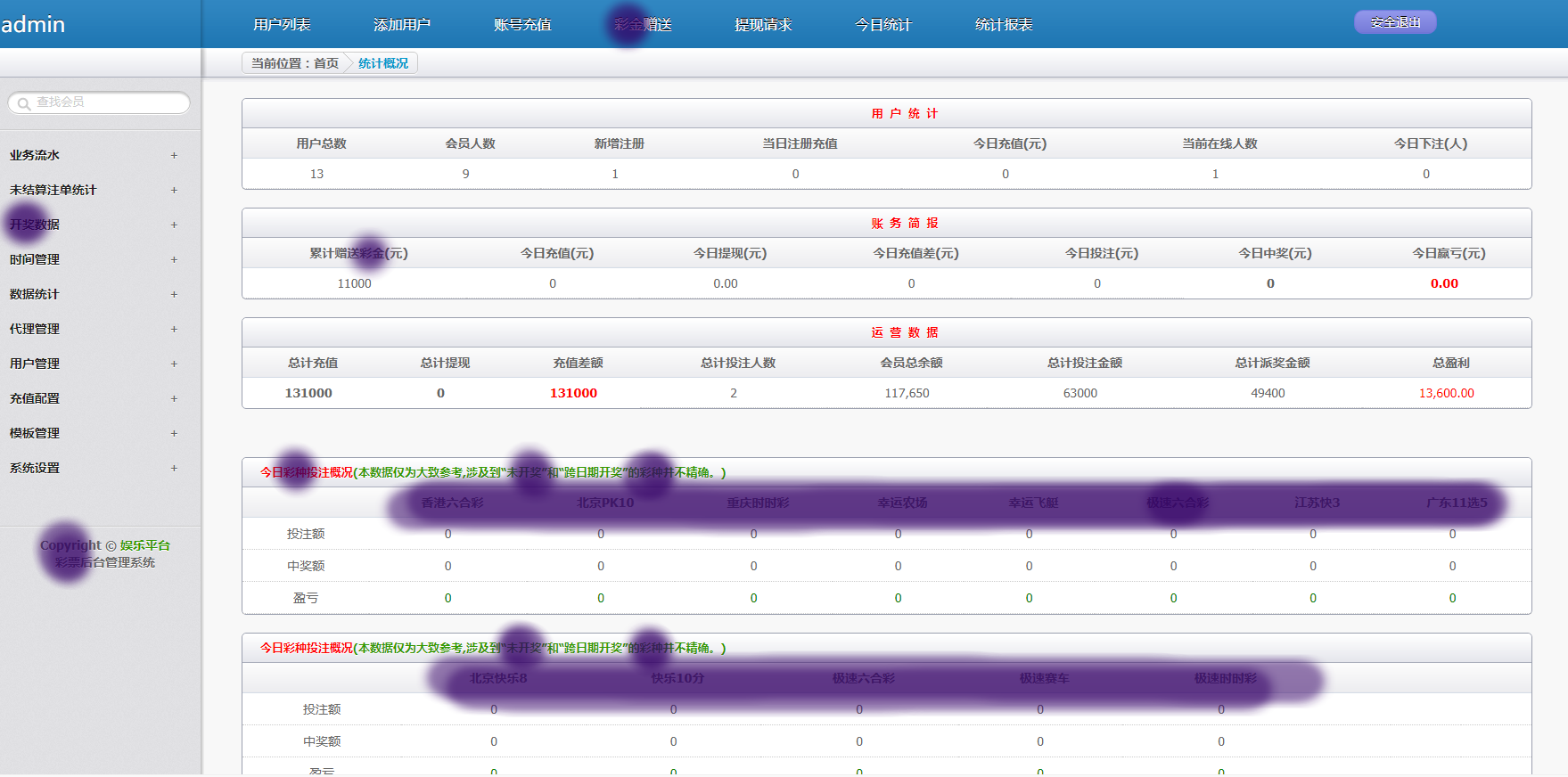Select 充值配置 sidebar label

click(35, 398)
